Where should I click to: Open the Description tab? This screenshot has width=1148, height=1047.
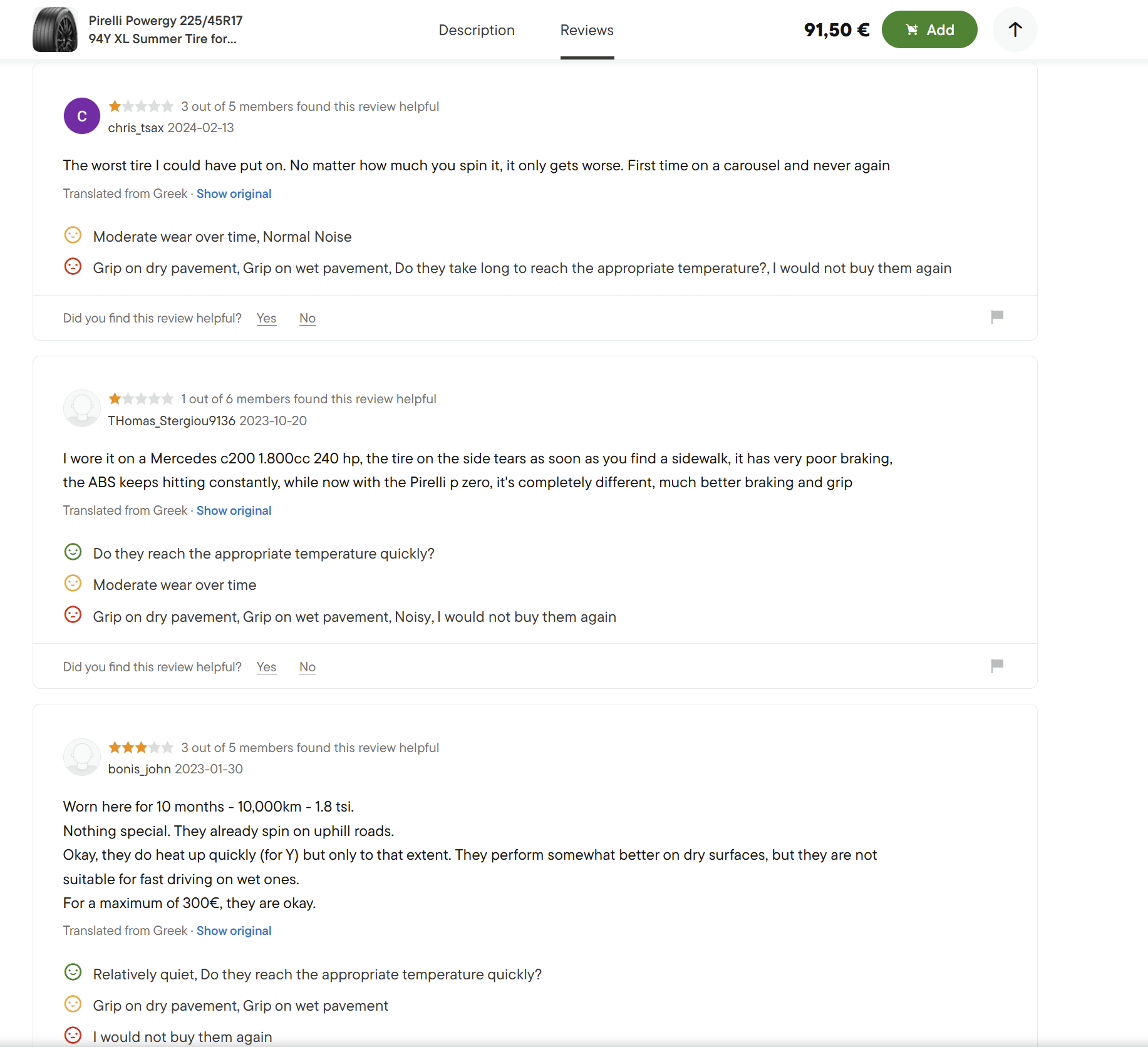477,30
